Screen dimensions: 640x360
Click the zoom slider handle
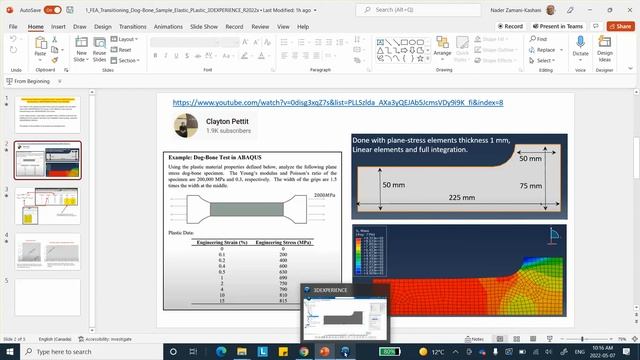pos(582,339)
